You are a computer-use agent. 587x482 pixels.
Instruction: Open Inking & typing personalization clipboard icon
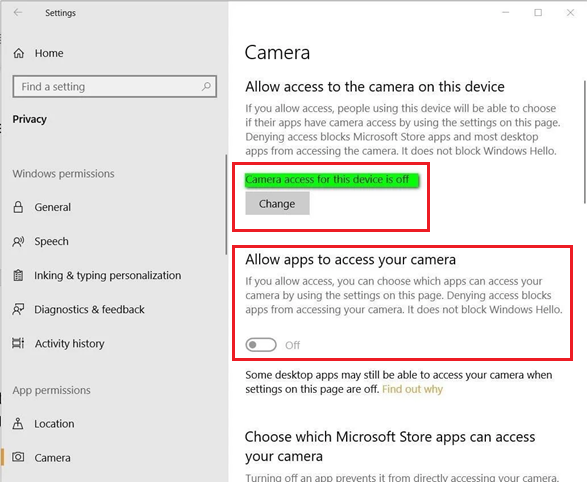(x=18, y=275)
